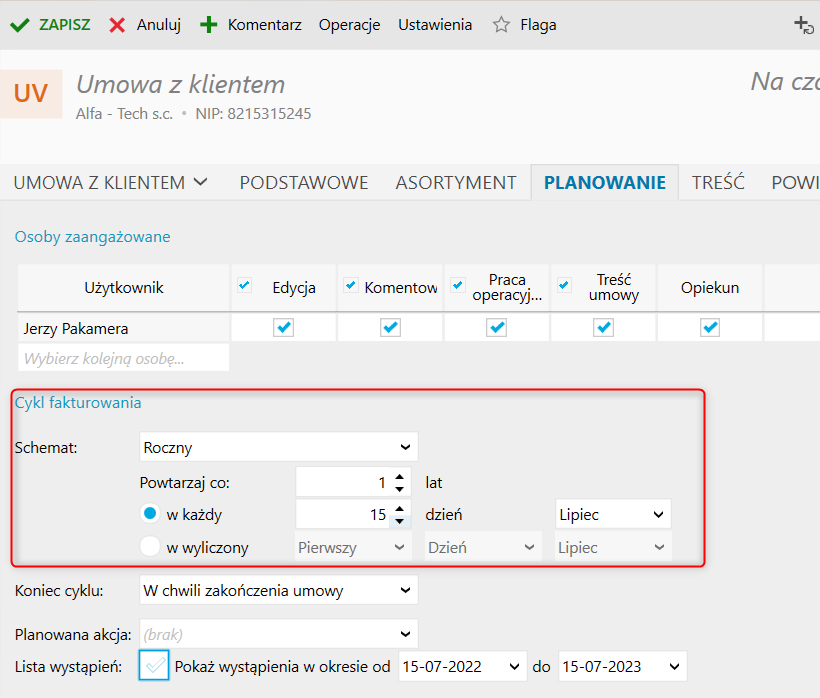
Task: Select the 'w każdy' radio button
Action: point(150,514)
